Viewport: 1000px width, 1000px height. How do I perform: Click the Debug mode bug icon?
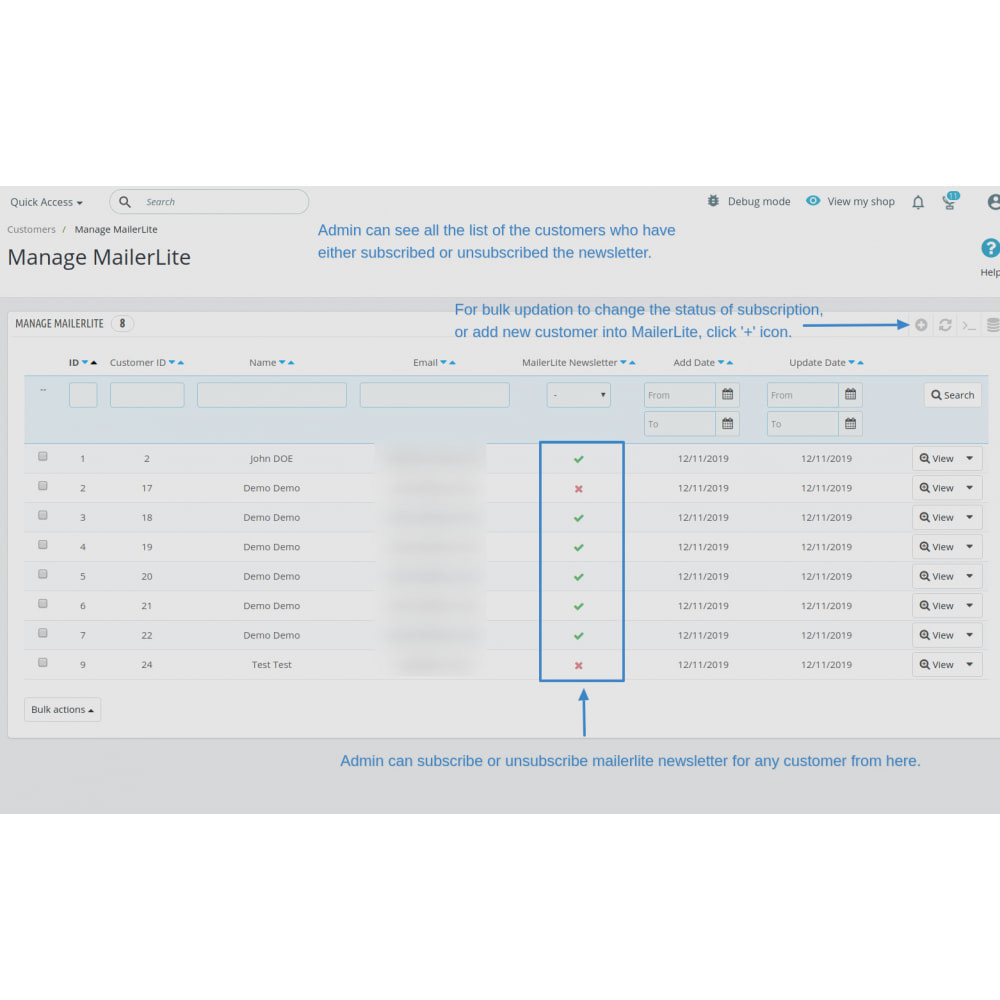pyautogui.click(x=713, y=201)
